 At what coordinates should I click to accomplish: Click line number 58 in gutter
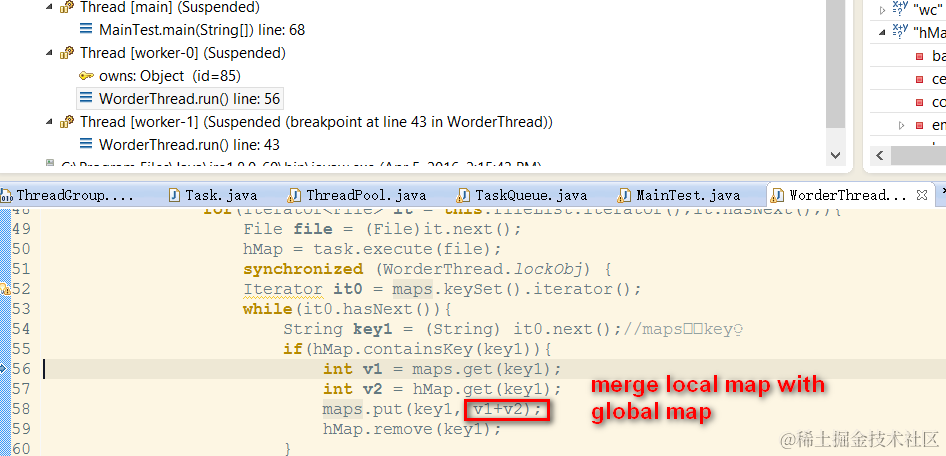pyautogui.click(x=21, y=409)
